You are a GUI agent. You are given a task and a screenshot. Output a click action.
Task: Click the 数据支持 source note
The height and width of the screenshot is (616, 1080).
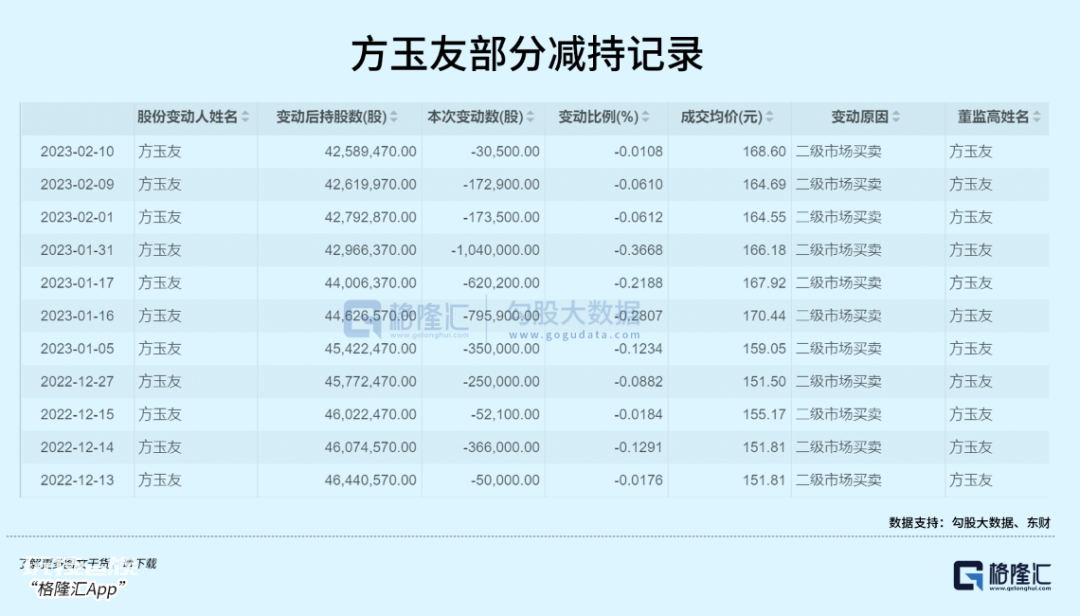(969, 523)
